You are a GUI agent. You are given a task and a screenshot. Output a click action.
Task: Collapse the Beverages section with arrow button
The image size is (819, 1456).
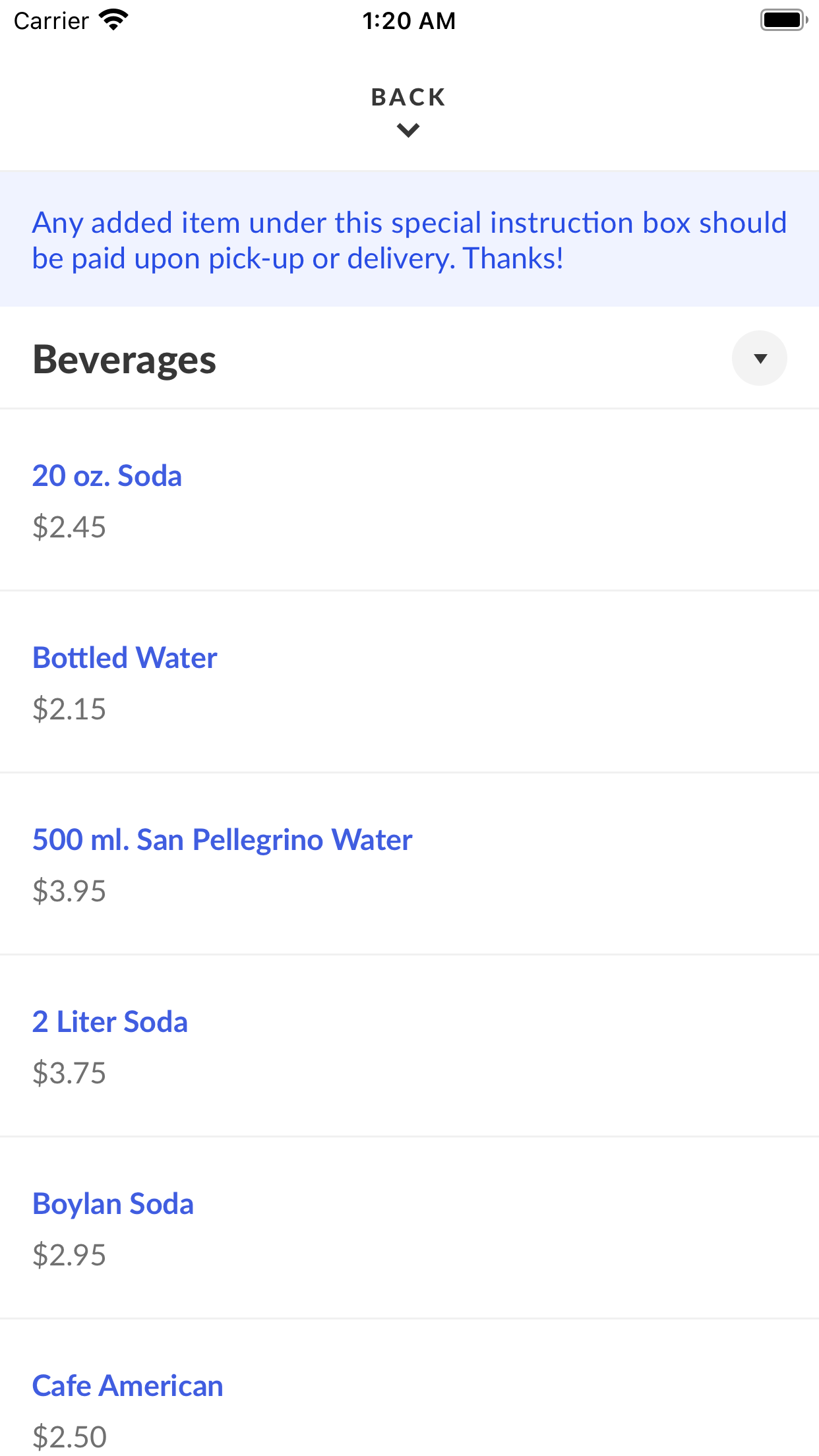760,359
